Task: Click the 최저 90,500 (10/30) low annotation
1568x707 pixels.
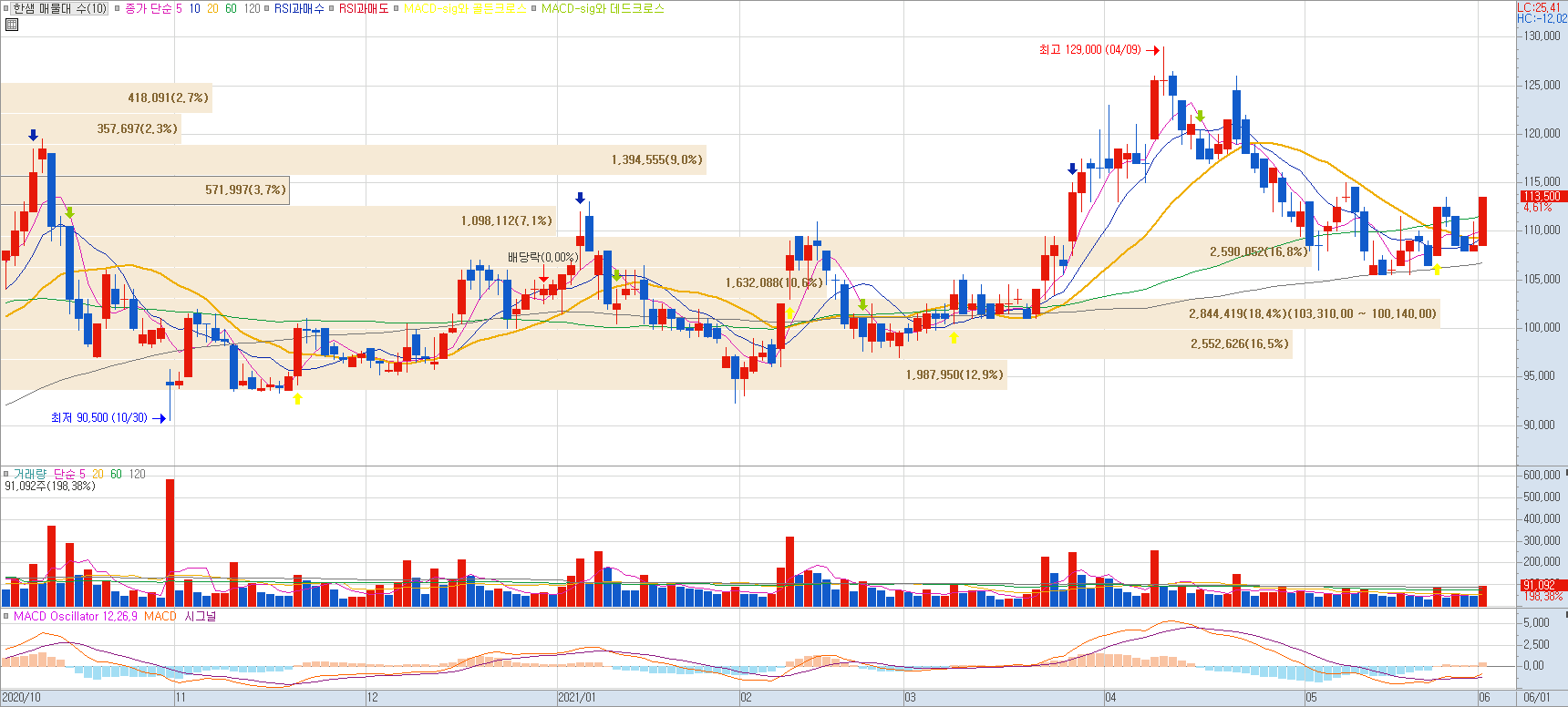Action: click(x=99, y=417)
